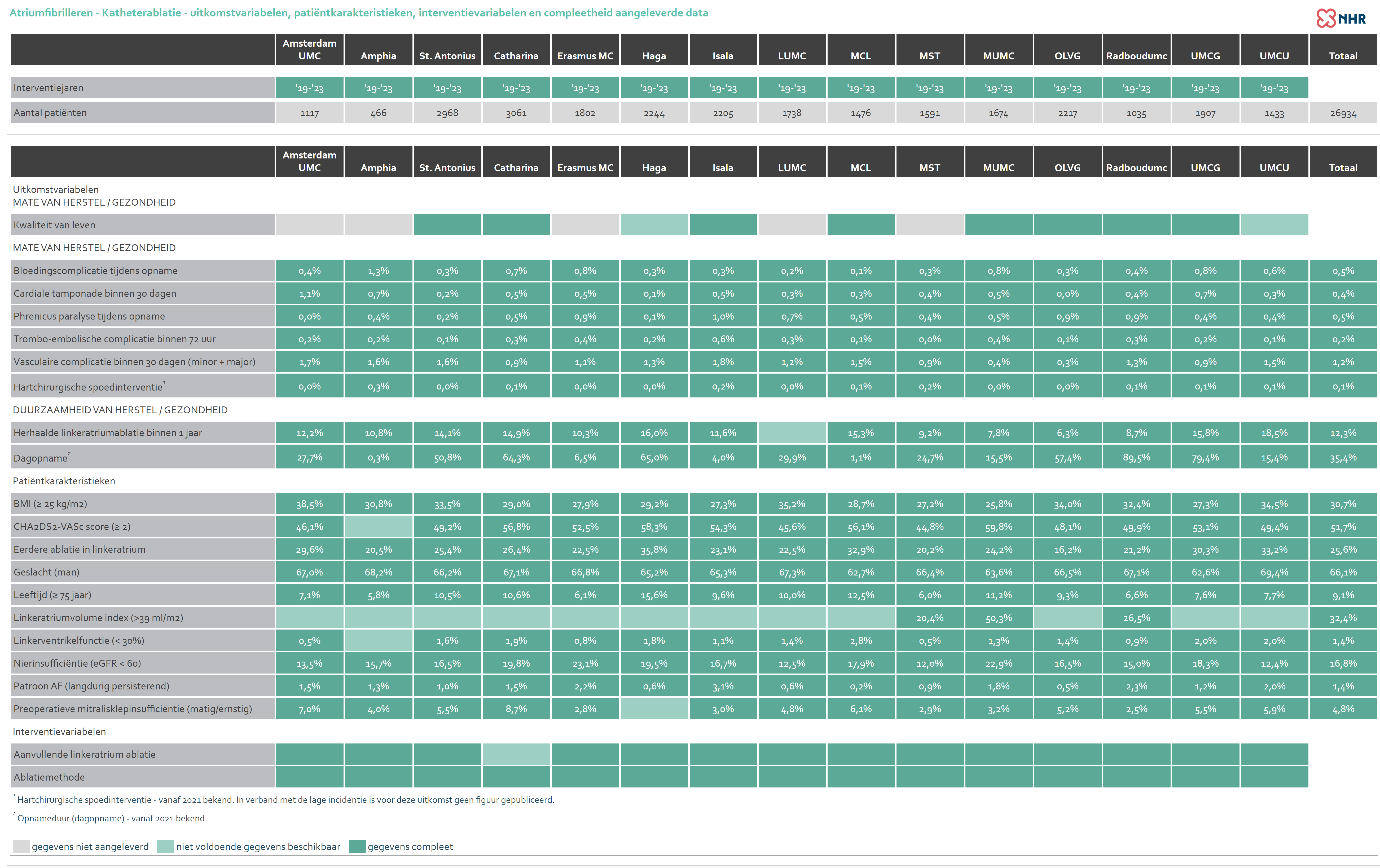Image resolution: width=1380 pixels, height=868 pixels.
Task: Click the St. Antonius patient count 2968
Action: (x=447, y=113)
